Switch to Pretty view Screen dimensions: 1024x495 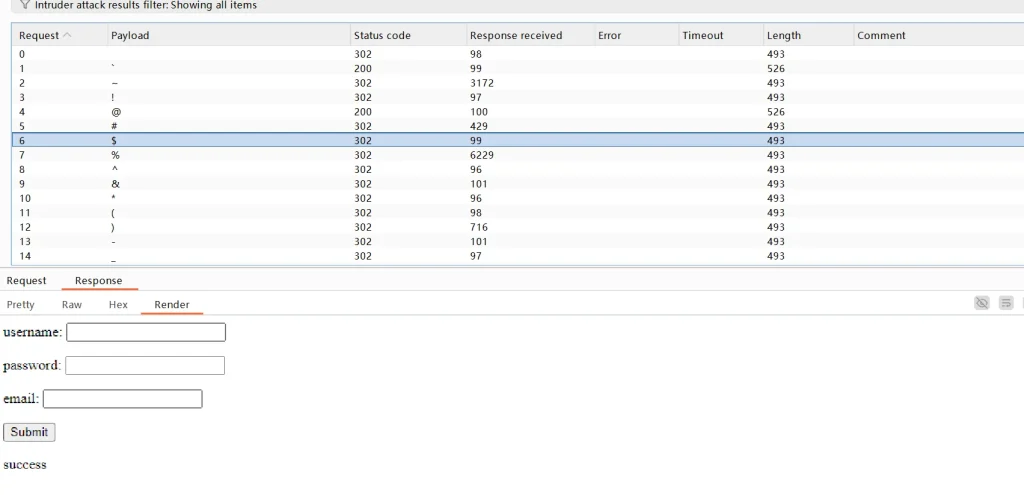point(21,305)
